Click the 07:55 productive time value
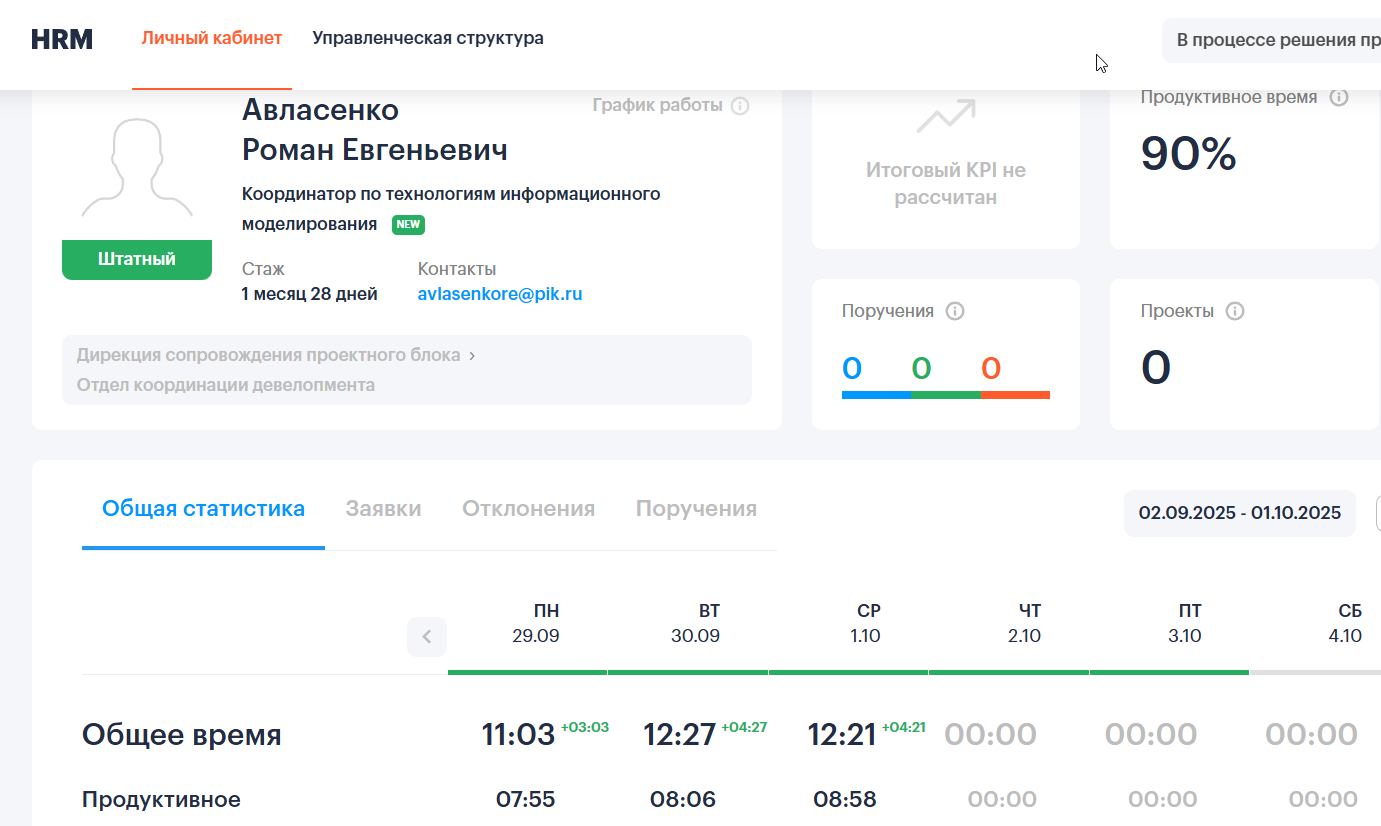 [526, 800]
